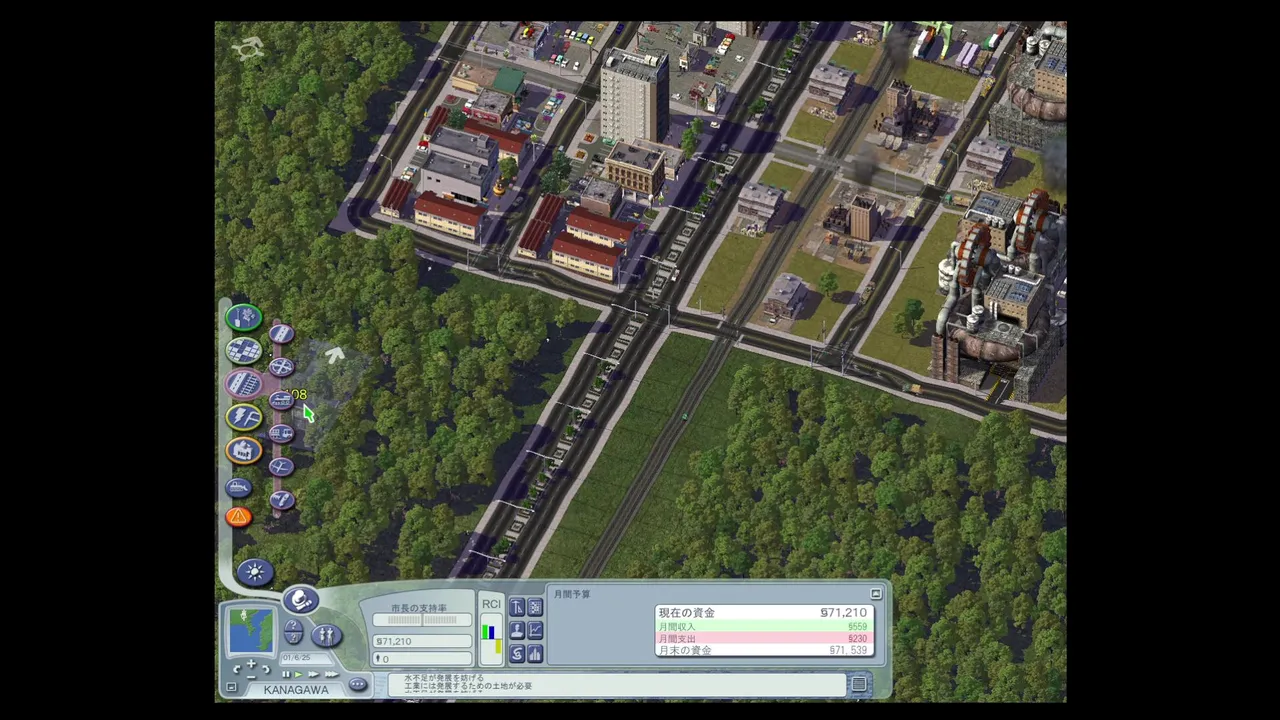The image size is (1280, 720).
Task: Switch to Mayor mode top-hat button
Action: coord(300,600)
